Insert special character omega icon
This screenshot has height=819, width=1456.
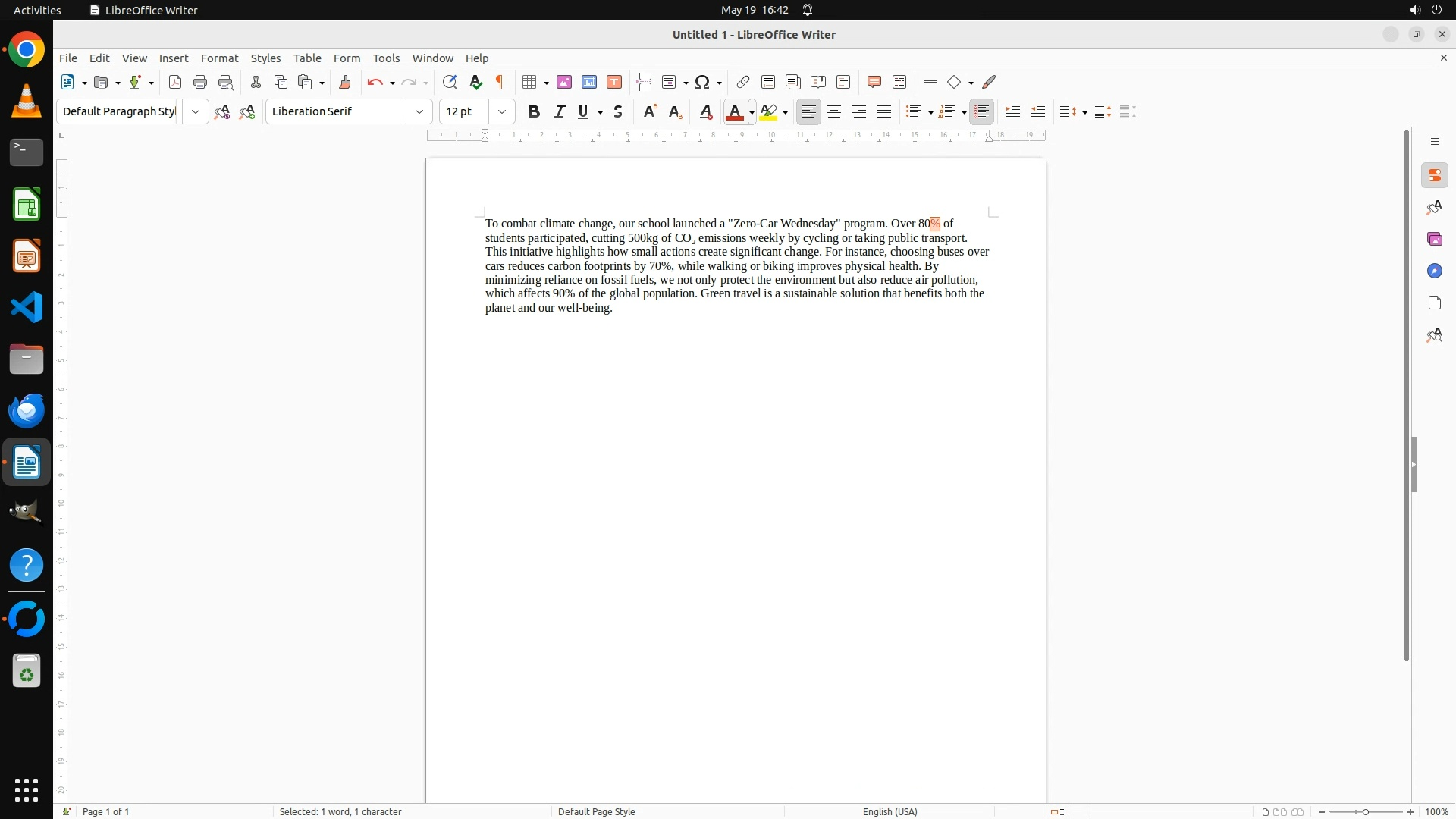(702, 82)
